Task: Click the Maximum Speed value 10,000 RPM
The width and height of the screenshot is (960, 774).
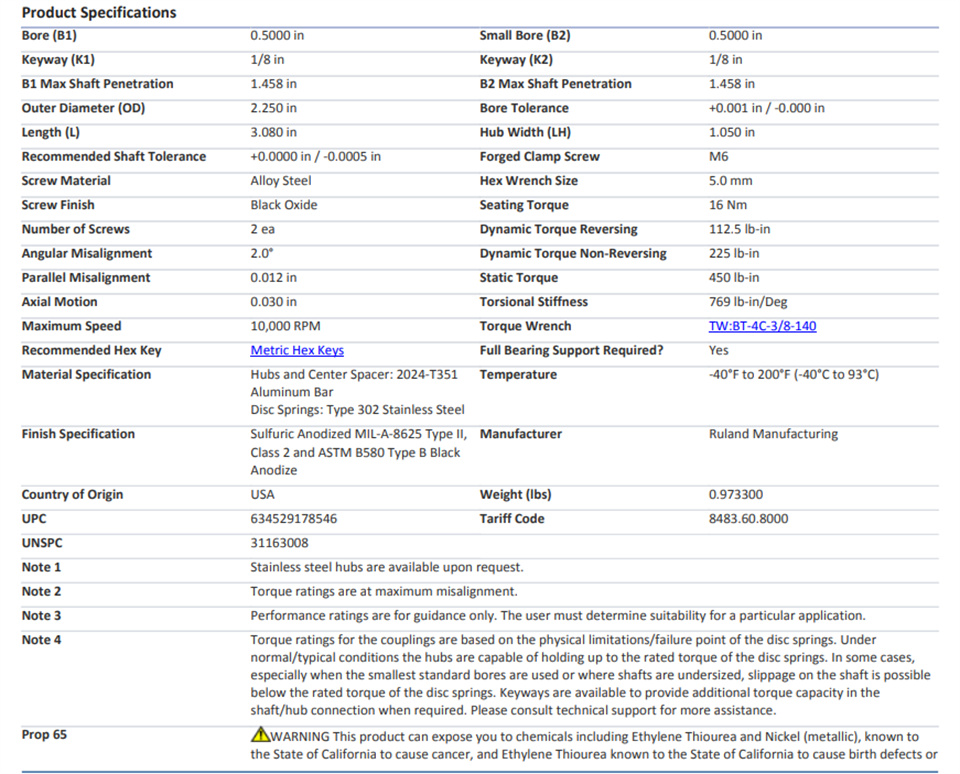Action: (x=285, y=326)
